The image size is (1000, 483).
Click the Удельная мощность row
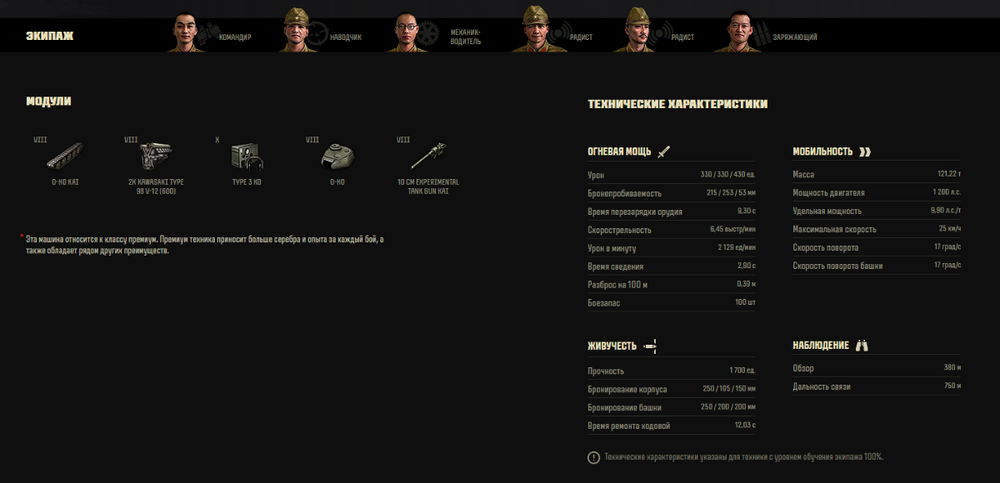877,211
